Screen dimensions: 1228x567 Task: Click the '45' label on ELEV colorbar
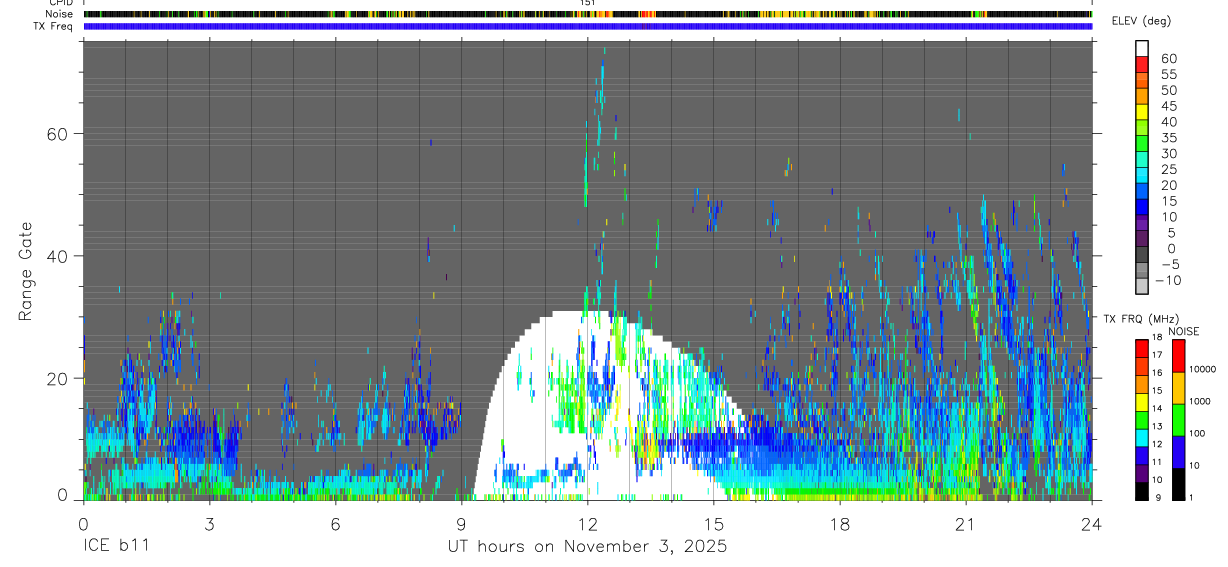tap(1168, 106)
